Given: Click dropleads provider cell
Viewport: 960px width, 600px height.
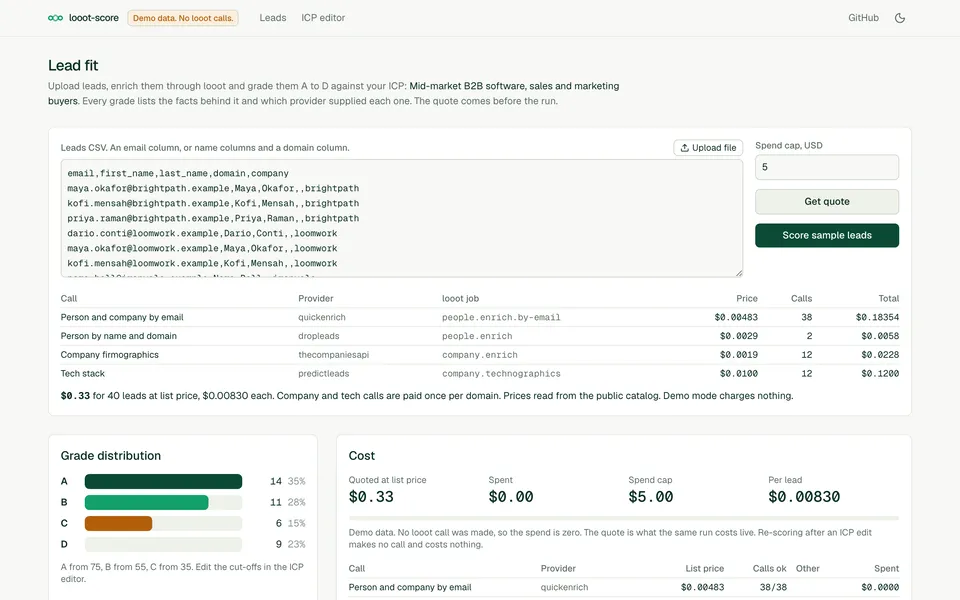Looking at the screenshot, I should 318,336.
